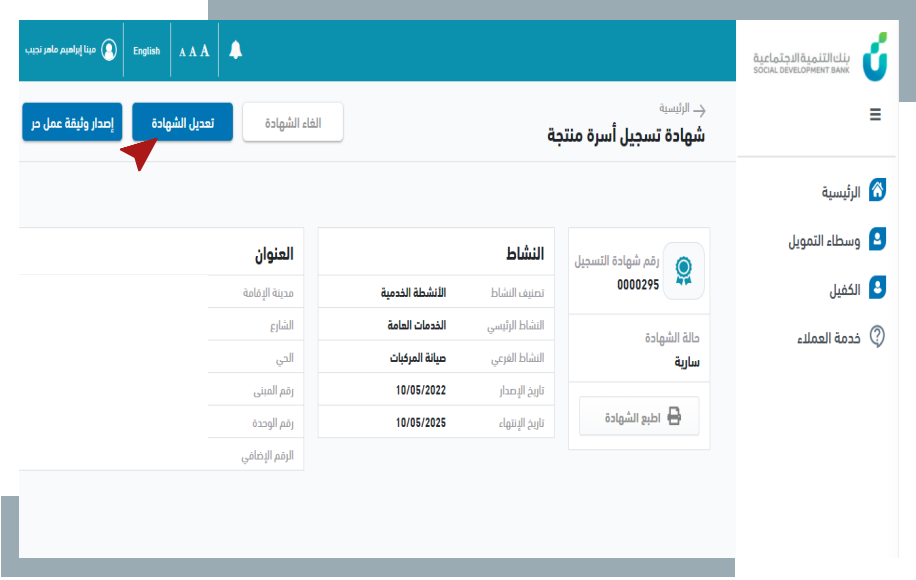Click the تصنيف النشاط label

point(517,293)
